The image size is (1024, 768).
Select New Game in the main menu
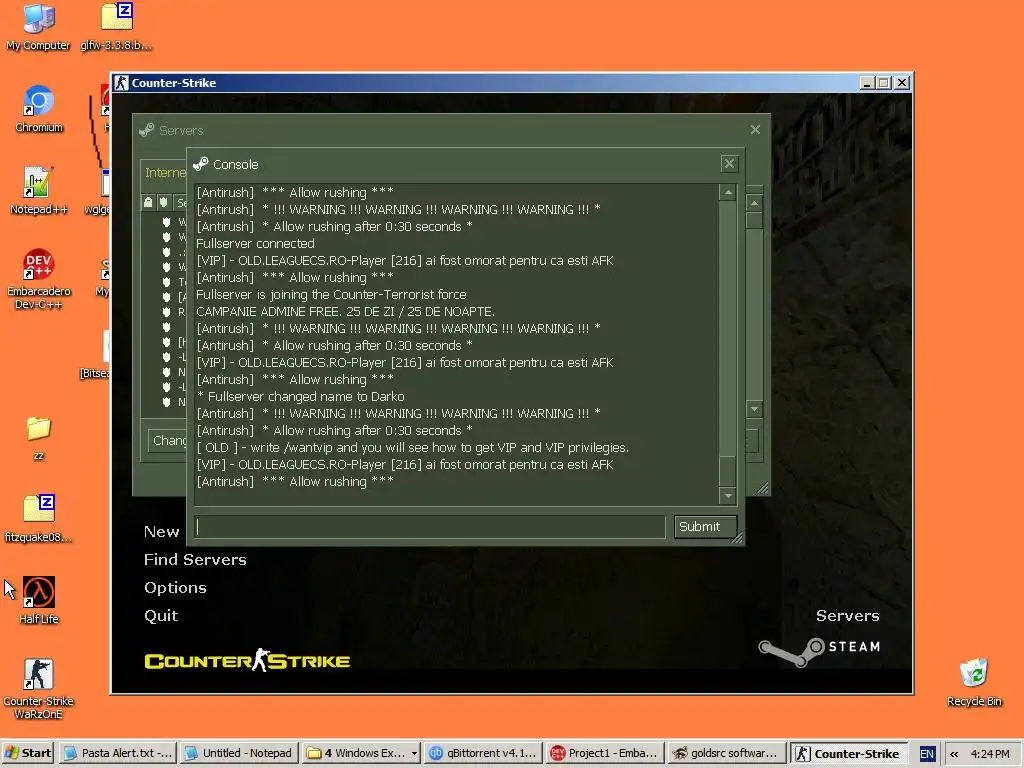(x=161, y=532)
